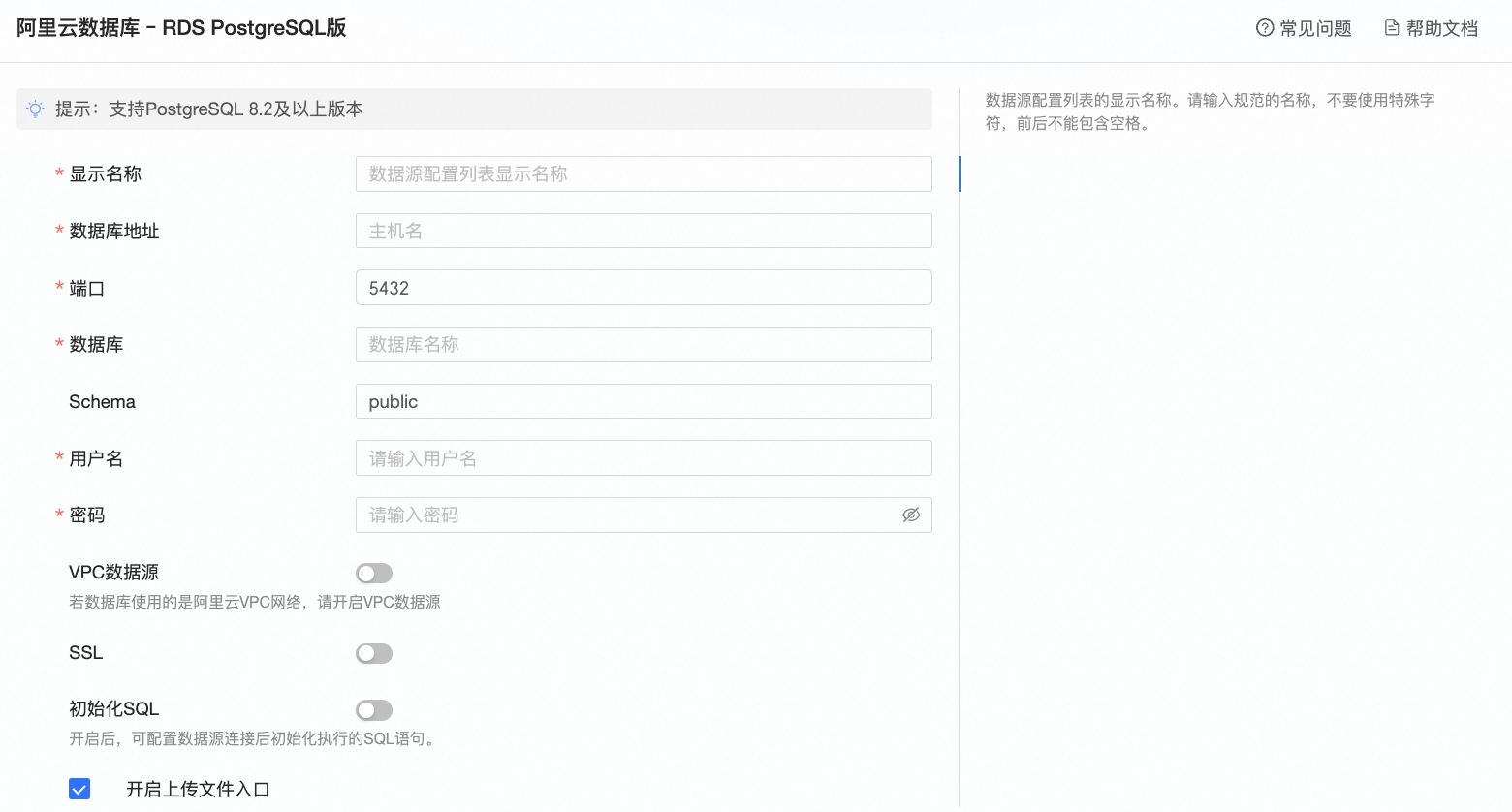Click the SSL label
The width and height of the screenshot is (1512, 812).
point(85,653)
